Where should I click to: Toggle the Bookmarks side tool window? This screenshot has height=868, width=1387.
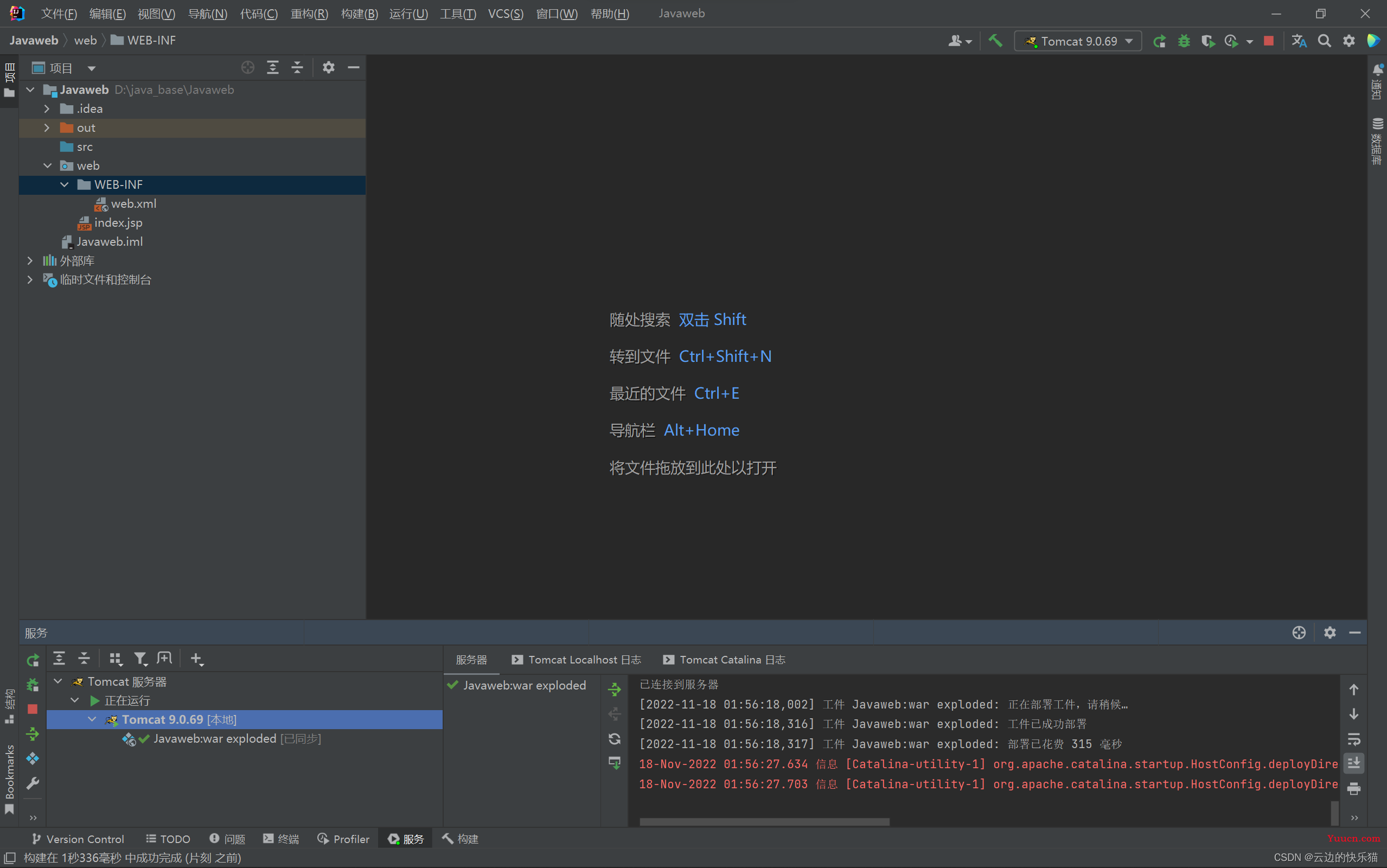tap(10, 780)
